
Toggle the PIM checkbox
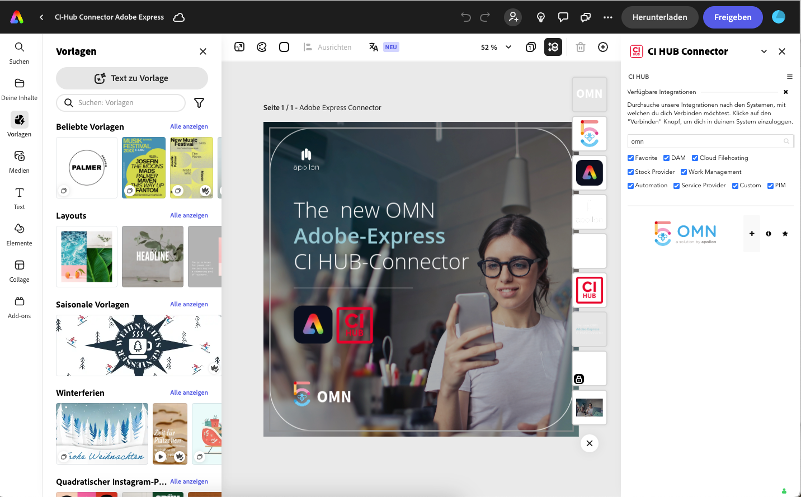coord(770,186)
